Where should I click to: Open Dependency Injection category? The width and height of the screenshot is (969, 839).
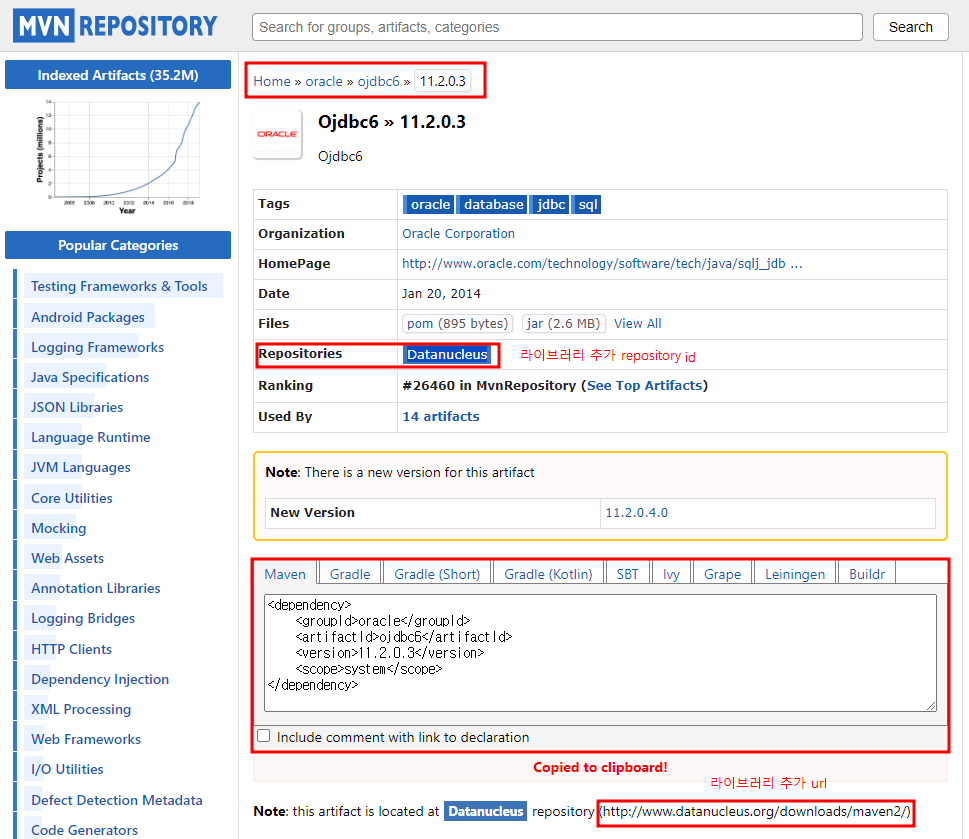coord(100,680)
